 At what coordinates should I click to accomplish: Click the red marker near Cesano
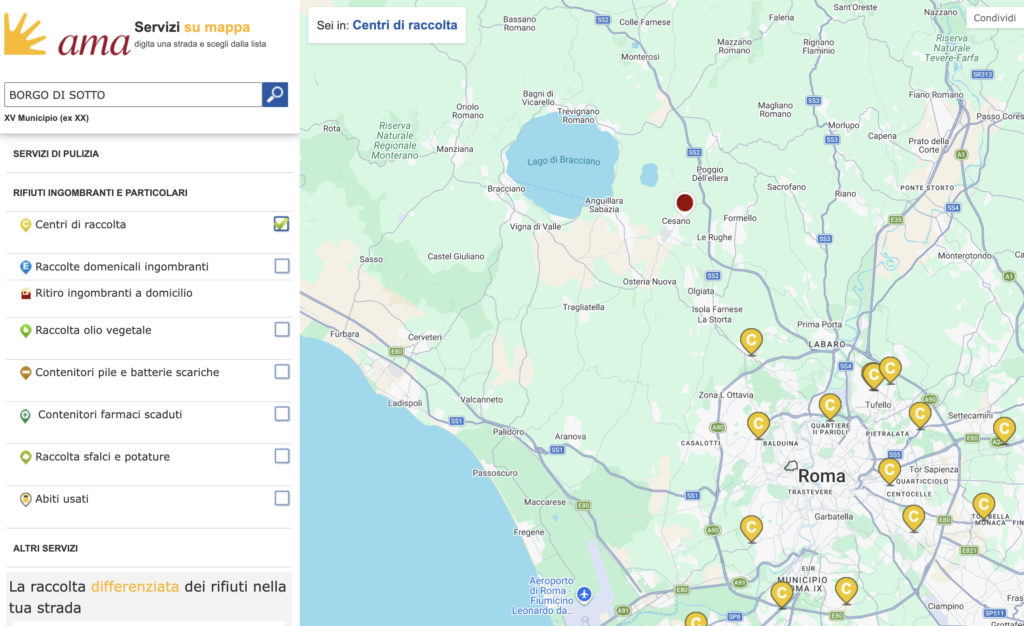pyautogui.click(x=685, y=202)
